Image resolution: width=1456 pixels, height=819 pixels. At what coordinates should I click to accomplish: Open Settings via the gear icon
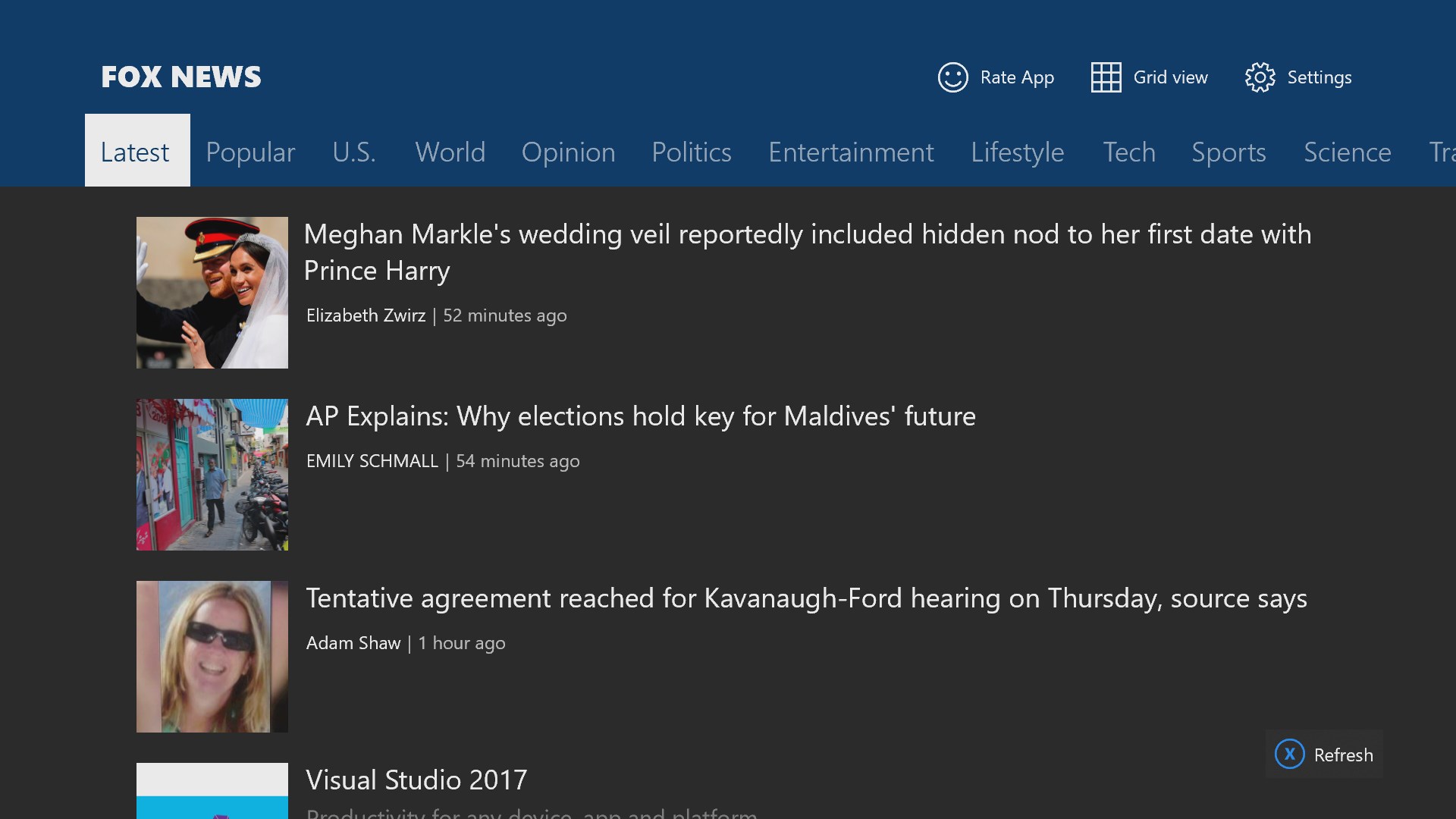[1260, 77]
